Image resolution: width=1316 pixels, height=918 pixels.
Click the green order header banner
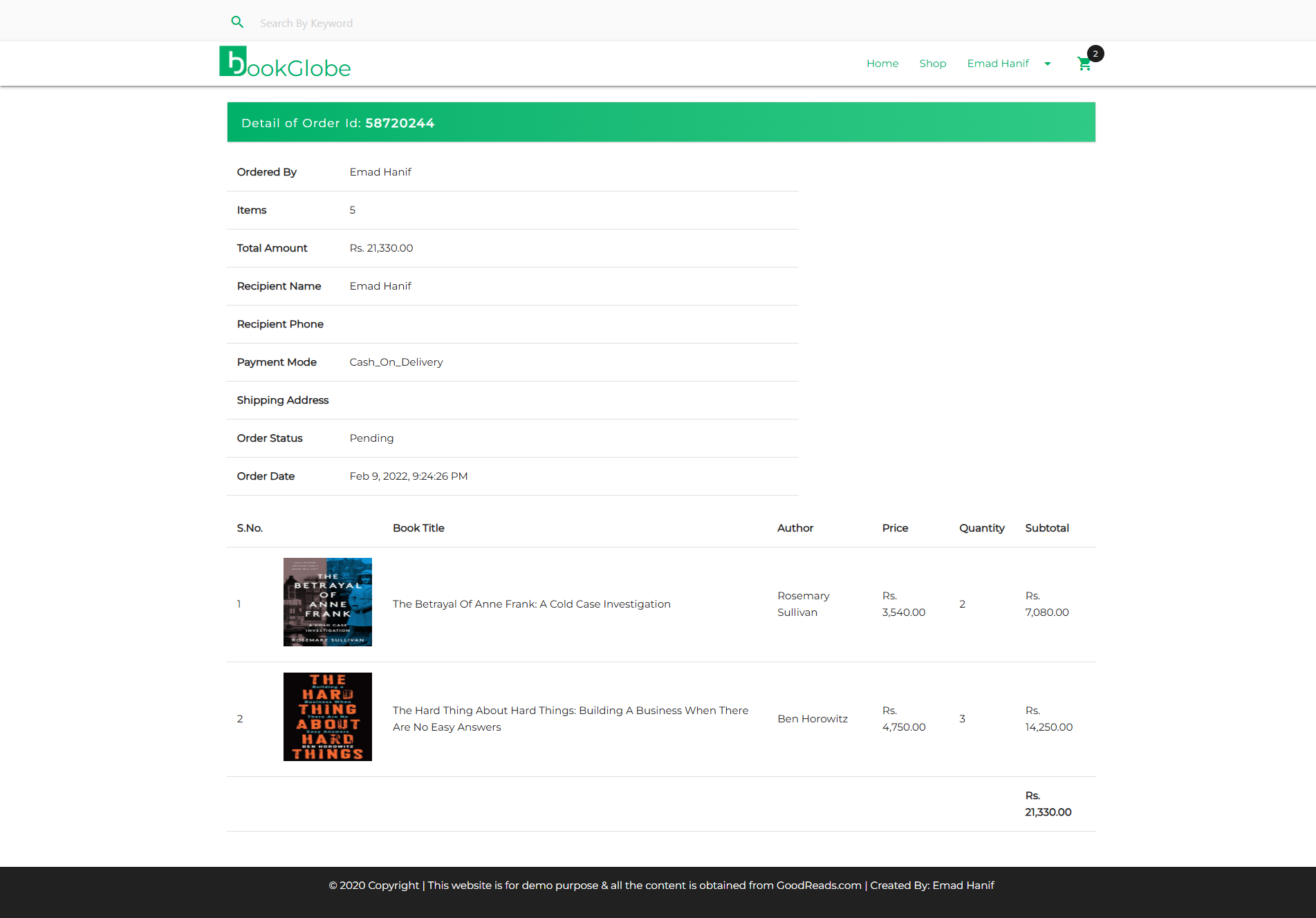point(661,122)
